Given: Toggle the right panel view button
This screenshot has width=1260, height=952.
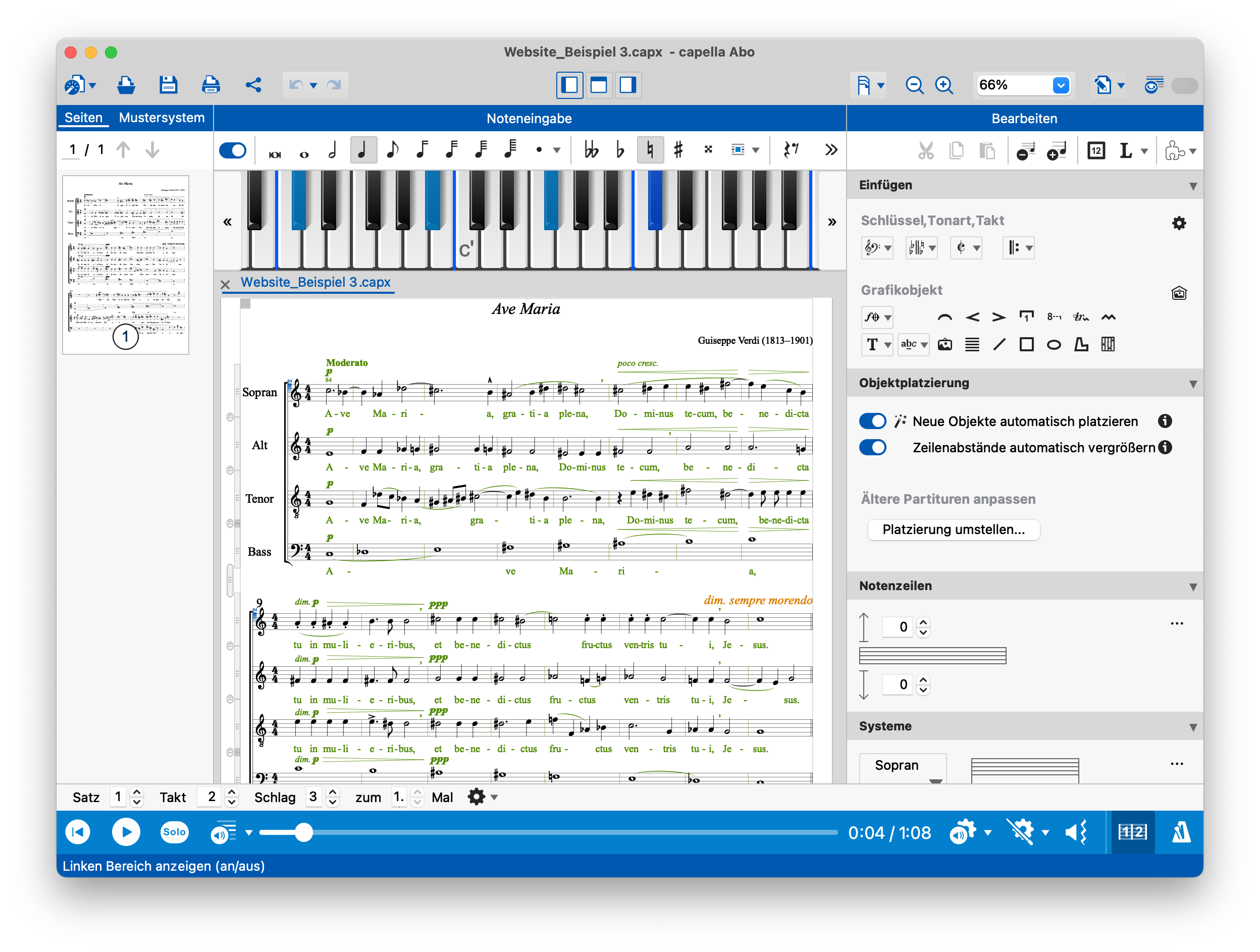Looking at the screenshot, I should 627,85.
